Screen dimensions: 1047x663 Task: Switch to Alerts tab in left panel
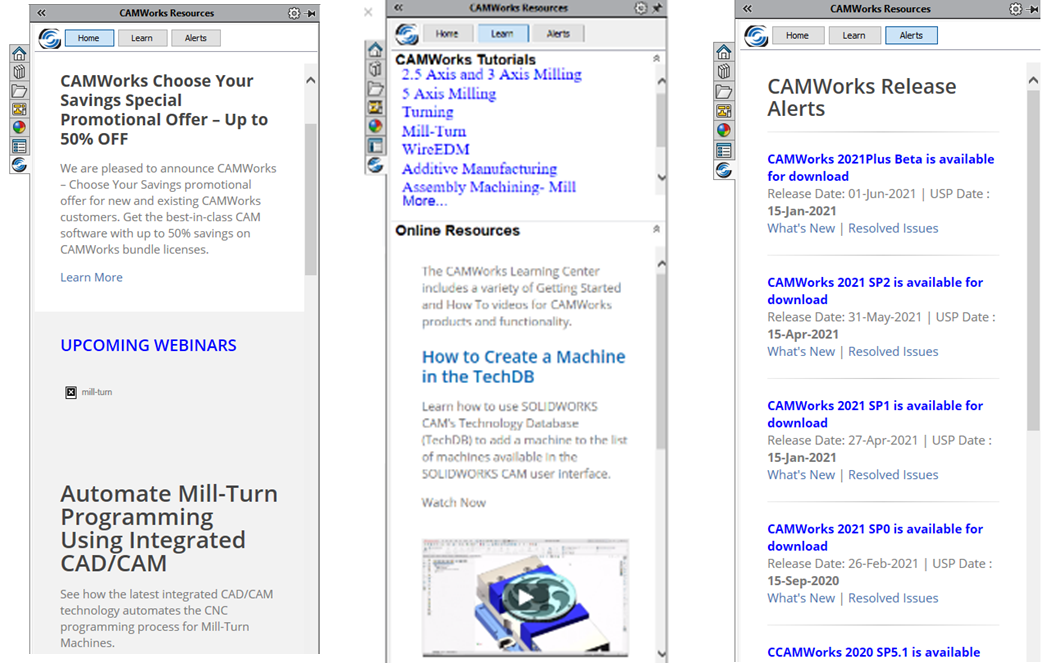(x=196, y=38)
